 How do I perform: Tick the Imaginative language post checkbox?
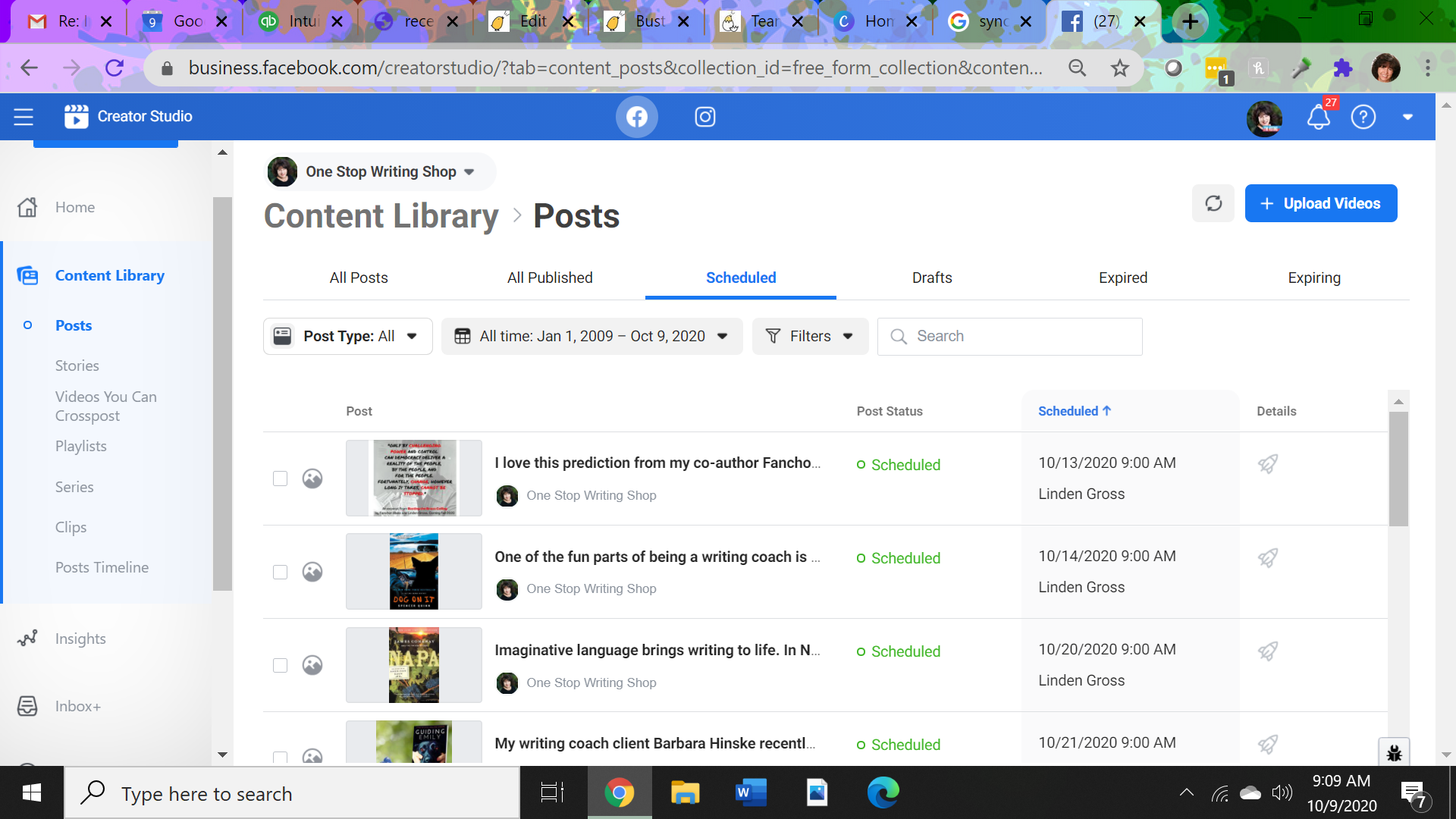[x=281, y=665]
